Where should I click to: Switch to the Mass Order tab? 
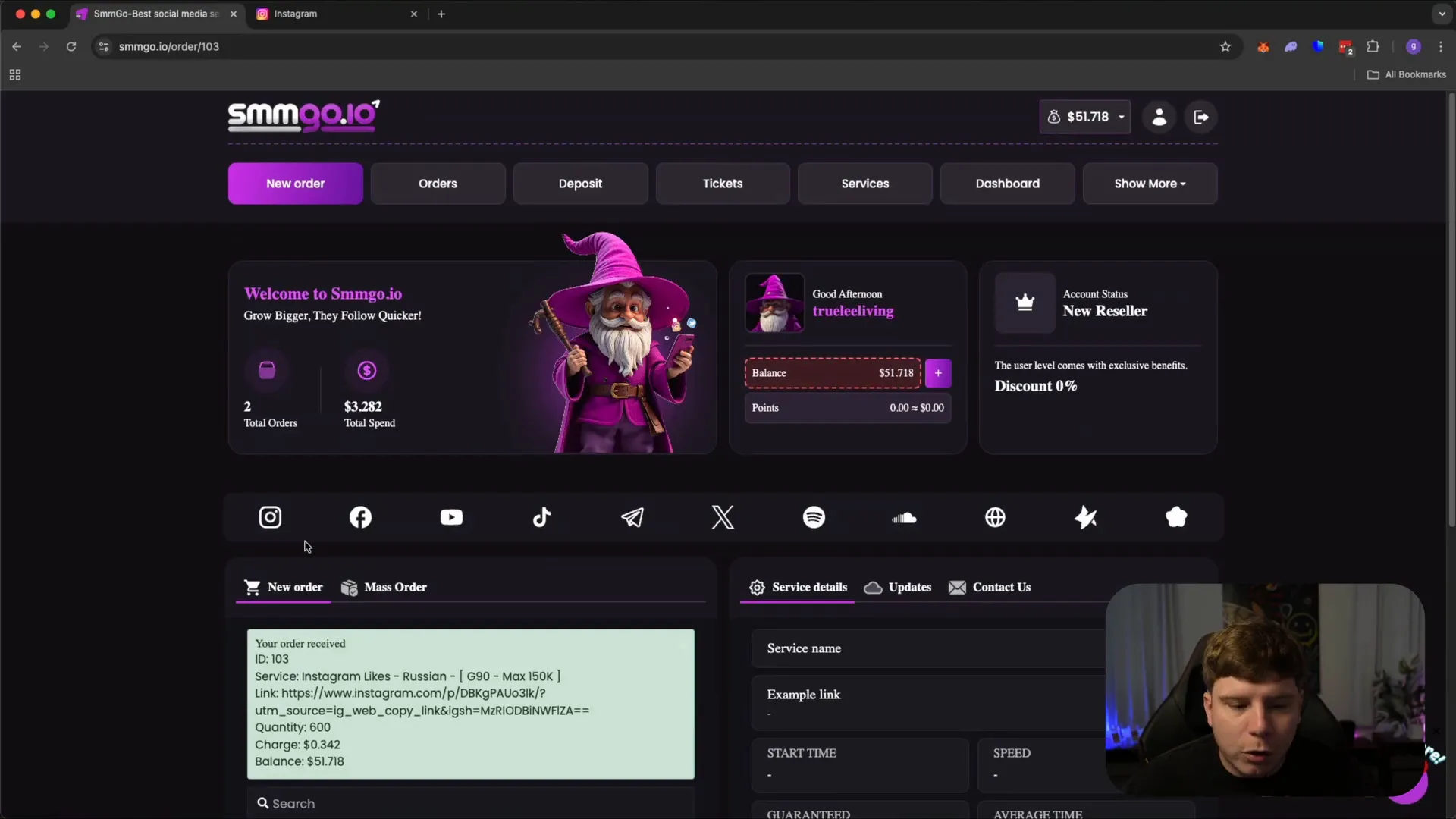[384, 587]
